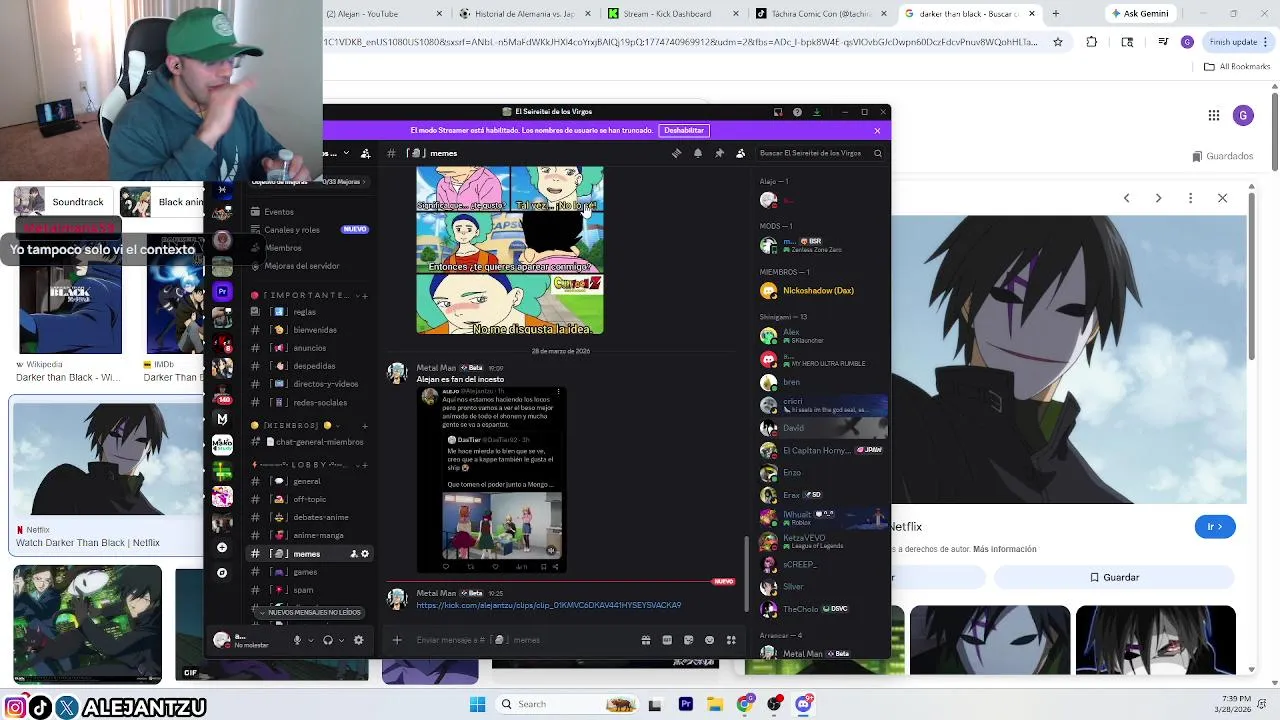Click Deshabilitar streamer mode button

coord(684,130)
